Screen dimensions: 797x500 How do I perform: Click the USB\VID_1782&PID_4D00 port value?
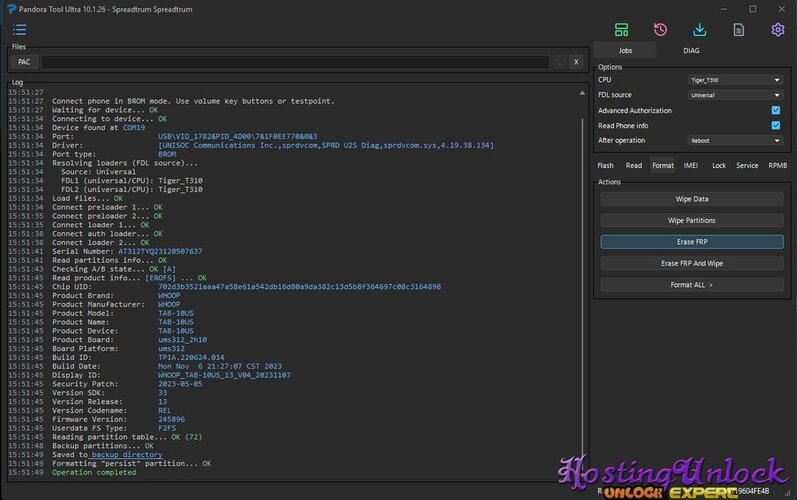click(237, 136)
